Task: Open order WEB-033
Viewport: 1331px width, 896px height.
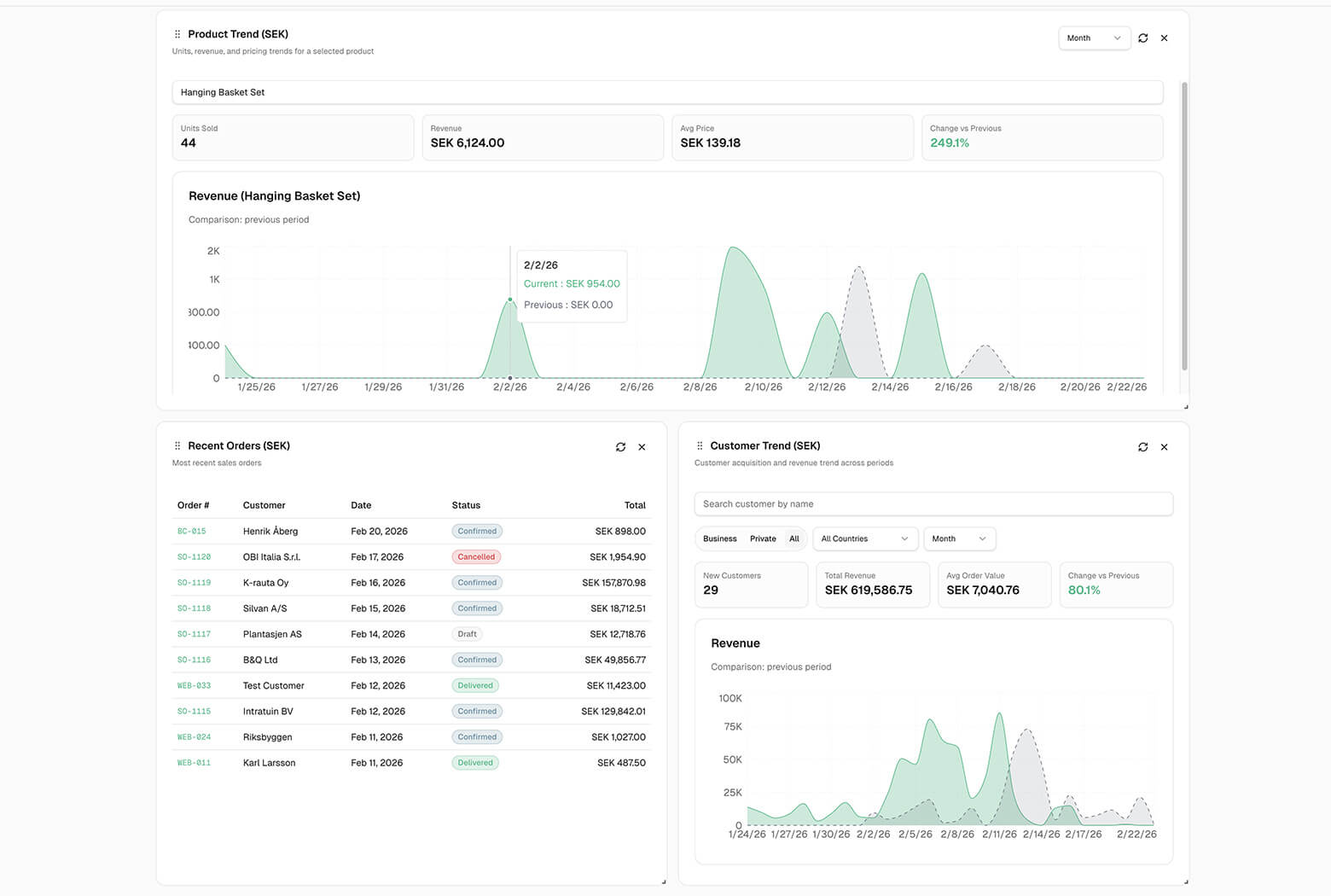Action: click(194, 685)
